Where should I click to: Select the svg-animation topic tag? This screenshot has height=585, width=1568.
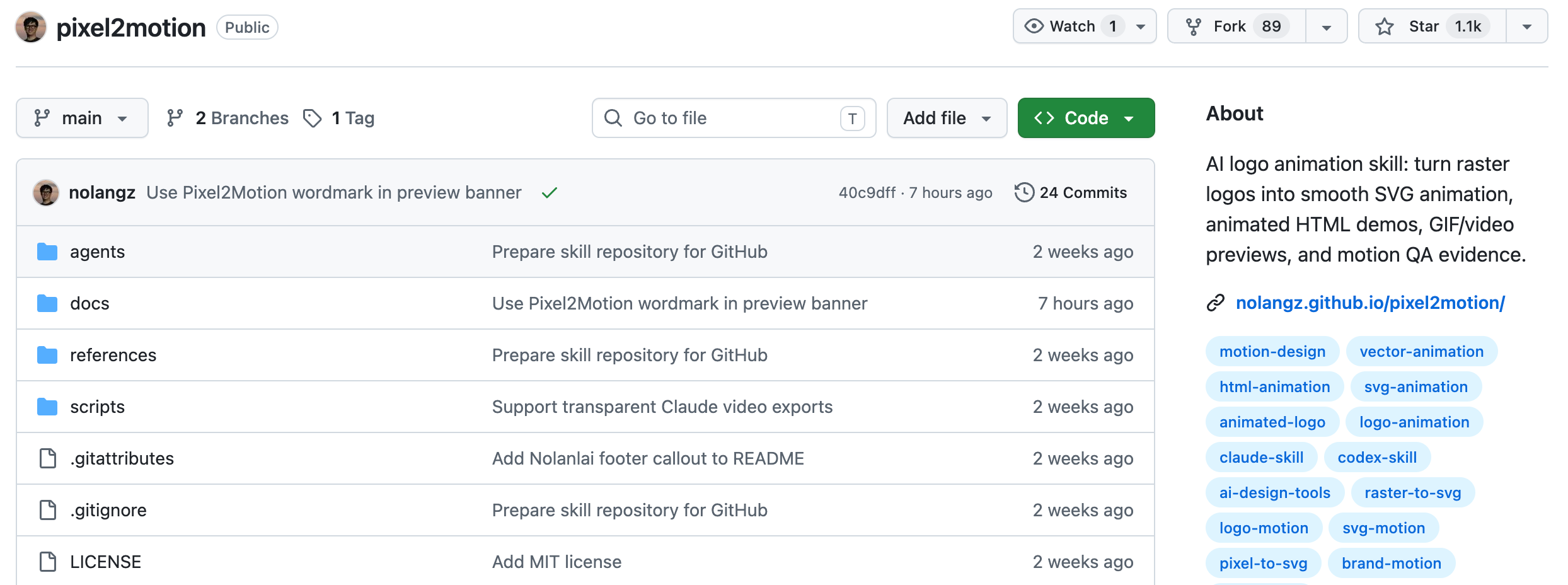1415,386
